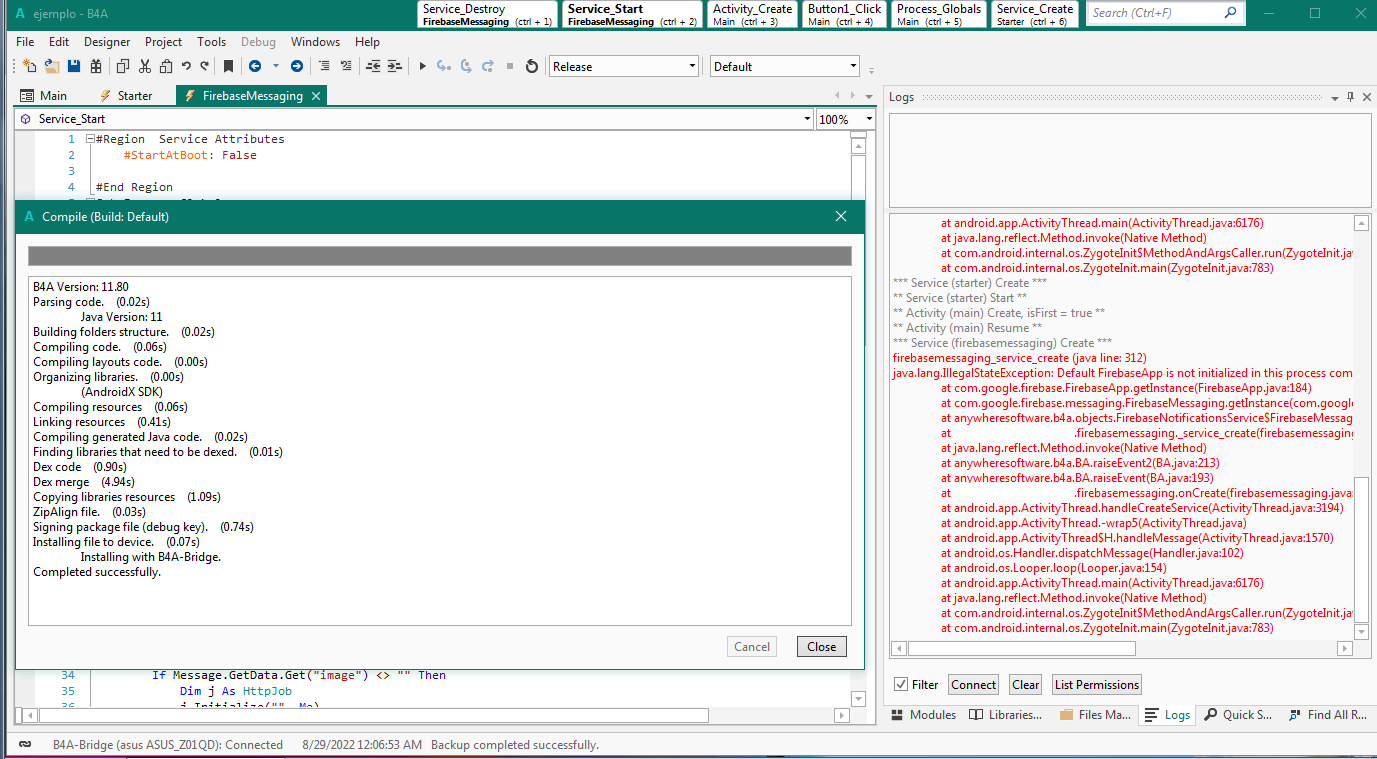Open the Files Manager tab
This screenshot has height=759, width=1377.
click(x=1095, y=715)
